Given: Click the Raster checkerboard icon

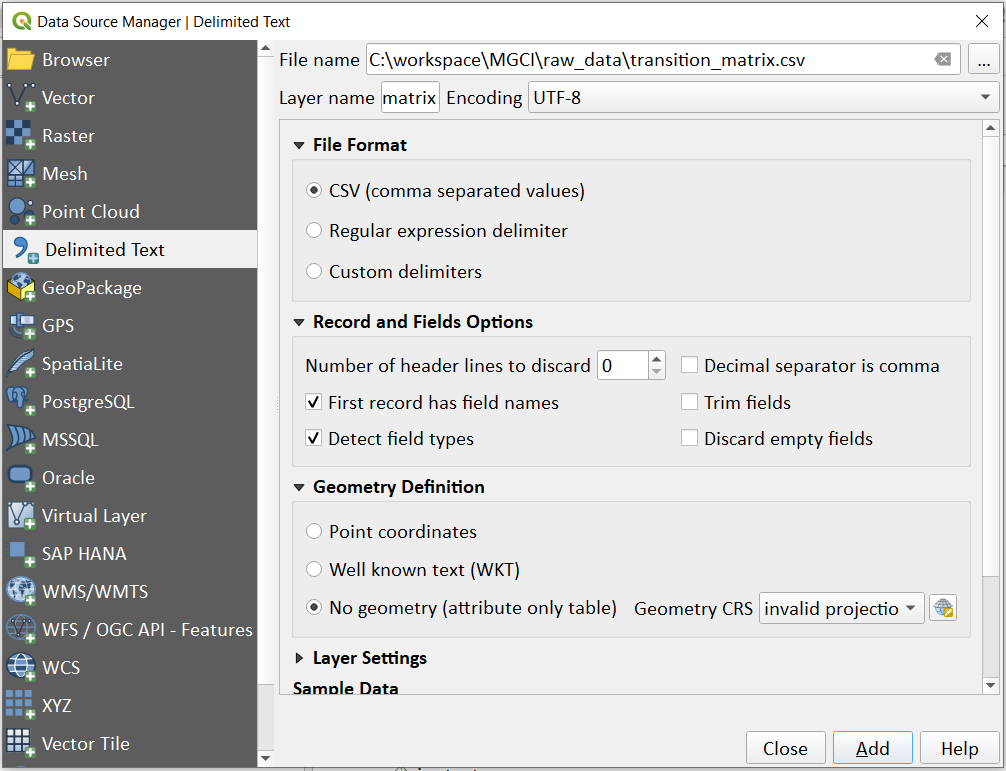Looking at the screenshot, I should 21,135.
